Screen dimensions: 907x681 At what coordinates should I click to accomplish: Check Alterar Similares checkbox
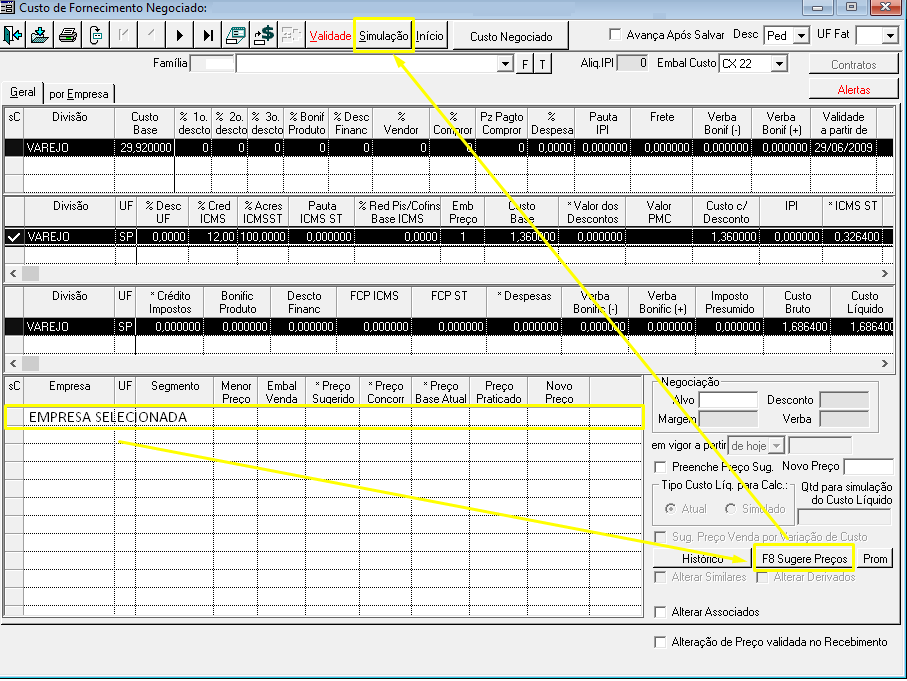[659, 577]
